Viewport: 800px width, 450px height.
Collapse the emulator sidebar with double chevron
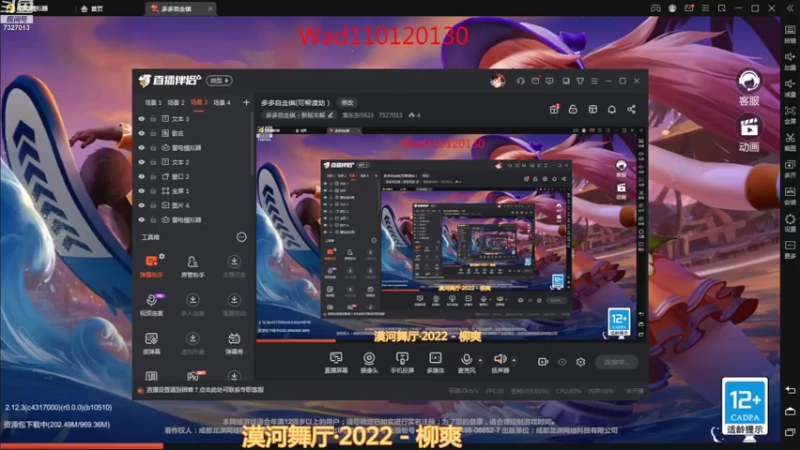pos(790,9)
